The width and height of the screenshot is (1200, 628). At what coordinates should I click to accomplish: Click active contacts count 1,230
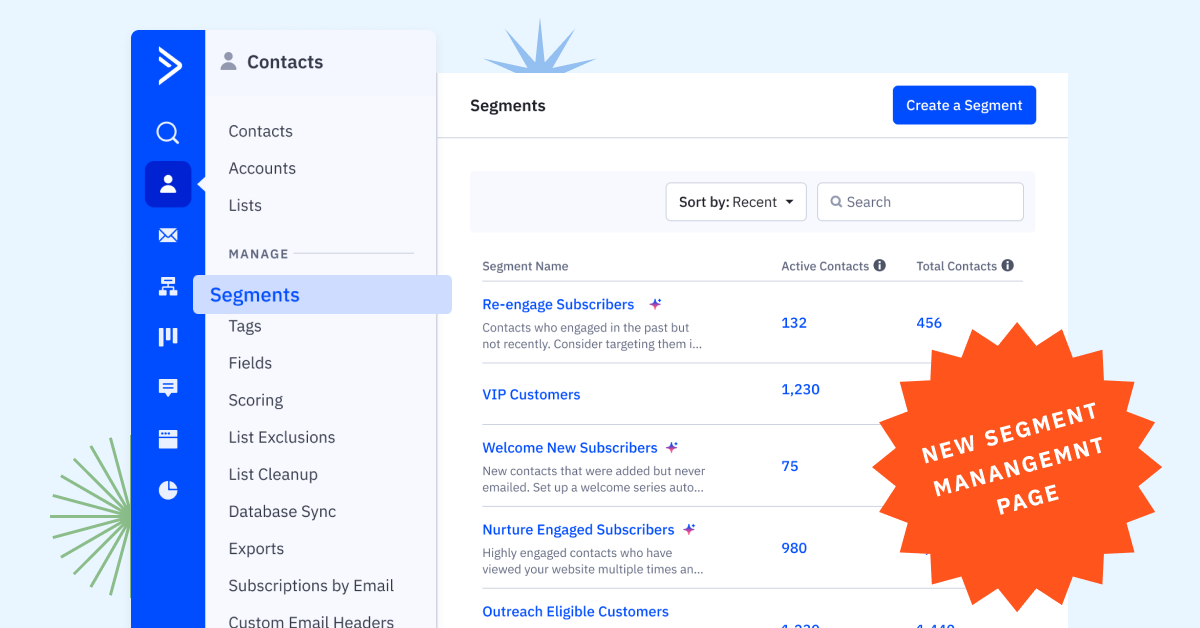[x=800, y=389]
